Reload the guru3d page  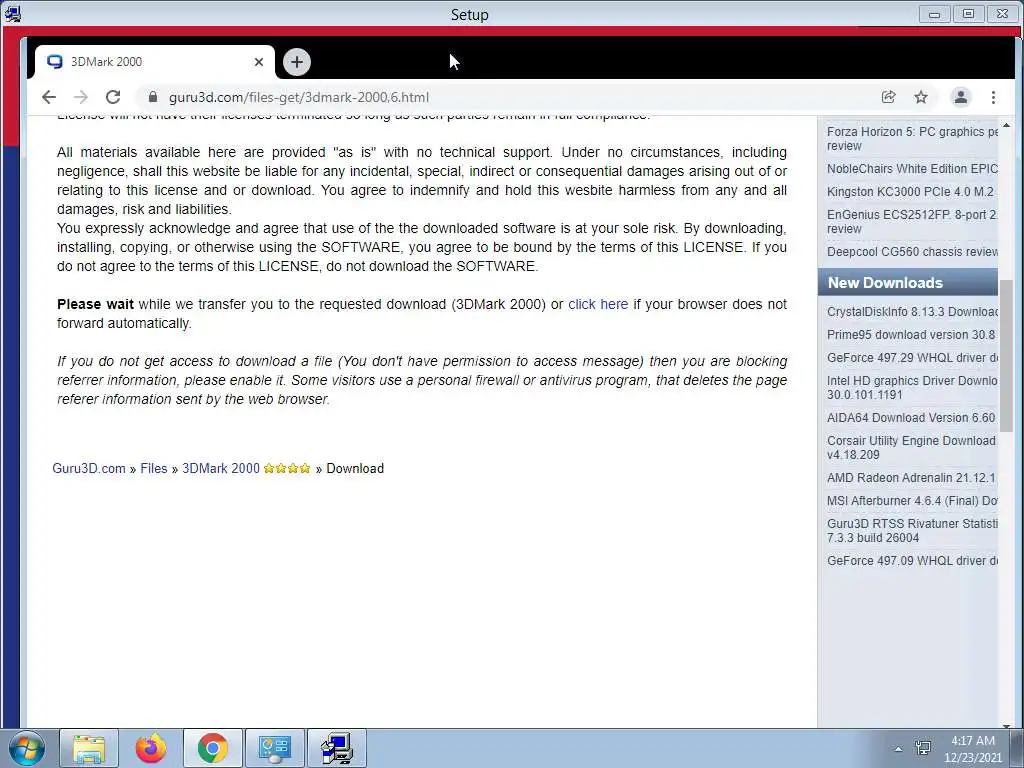click(113, 97)
